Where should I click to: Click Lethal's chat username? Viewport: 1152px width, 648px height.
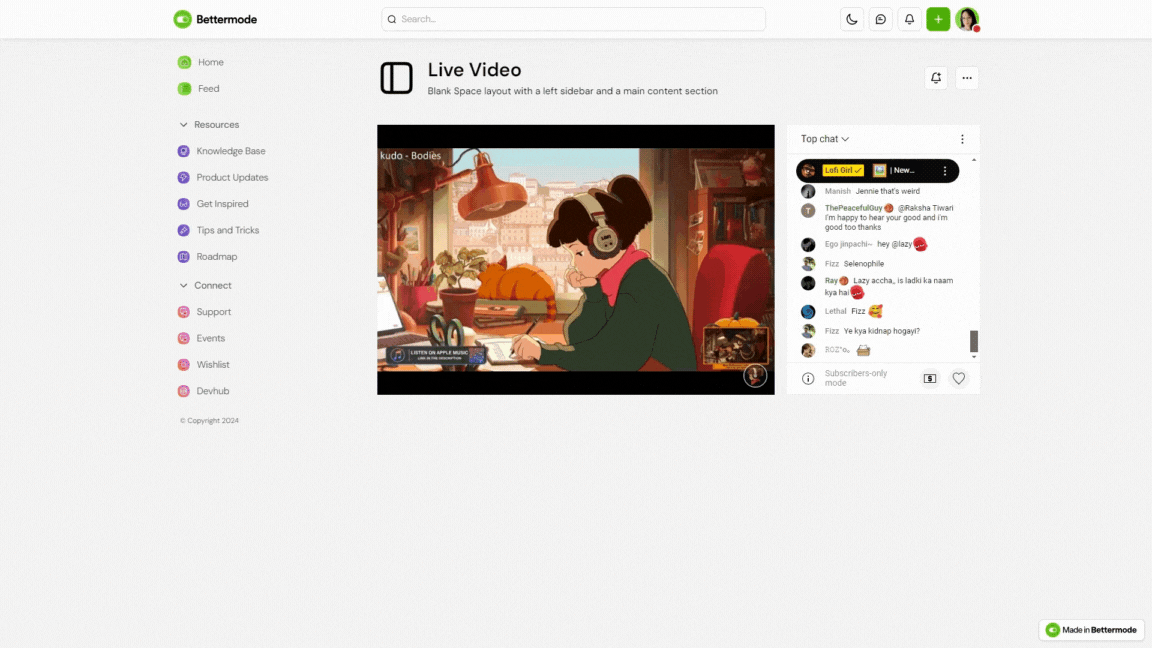[x=835, y=311]
